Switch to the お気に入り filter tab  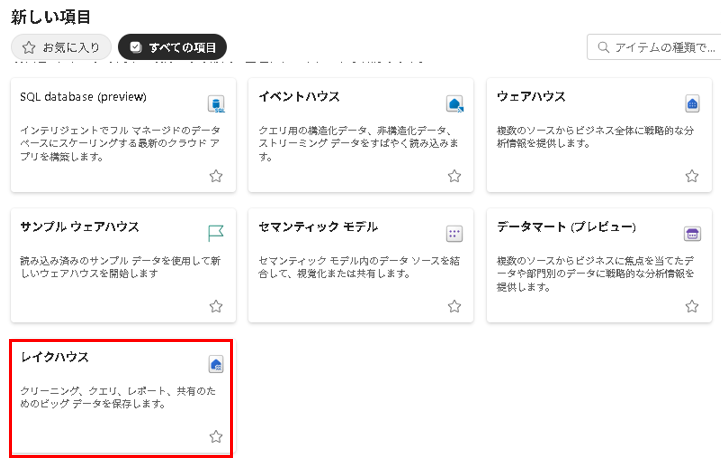(x=61, y=47)
